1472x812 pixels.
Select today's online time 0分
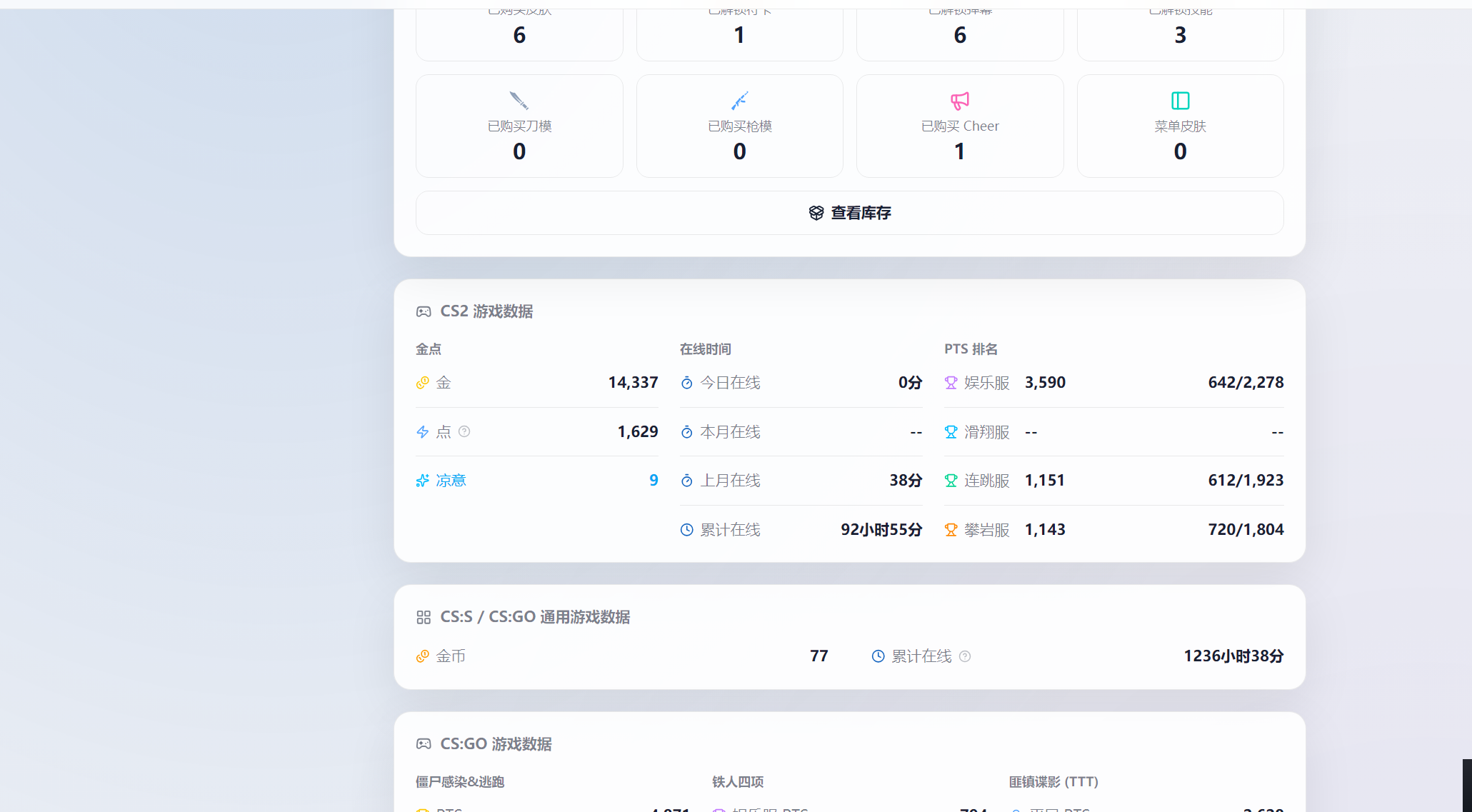click(910, 383)
